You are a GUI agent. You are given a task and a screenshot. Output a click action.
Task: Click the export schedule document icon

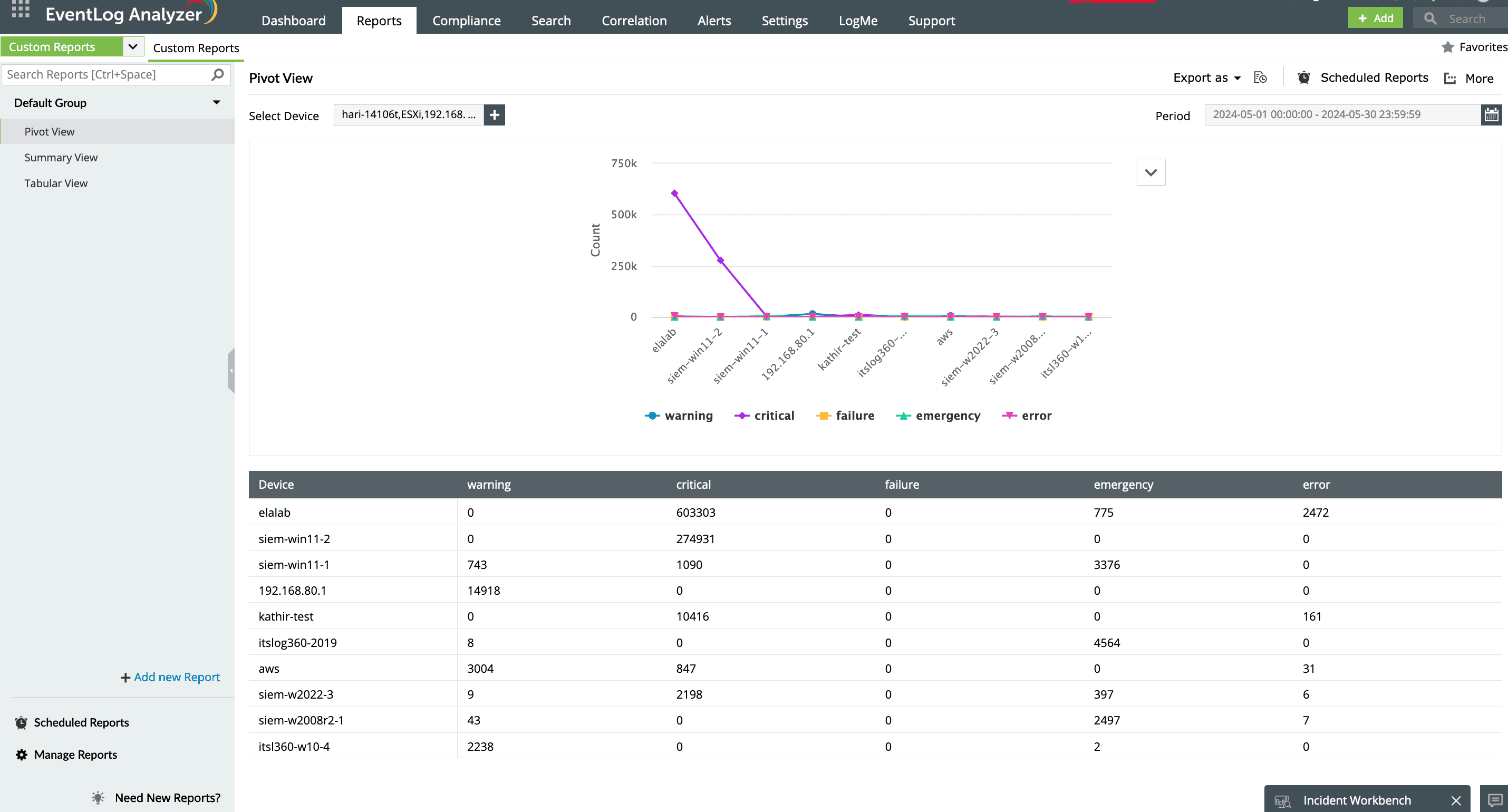(x=1260, y=78)
